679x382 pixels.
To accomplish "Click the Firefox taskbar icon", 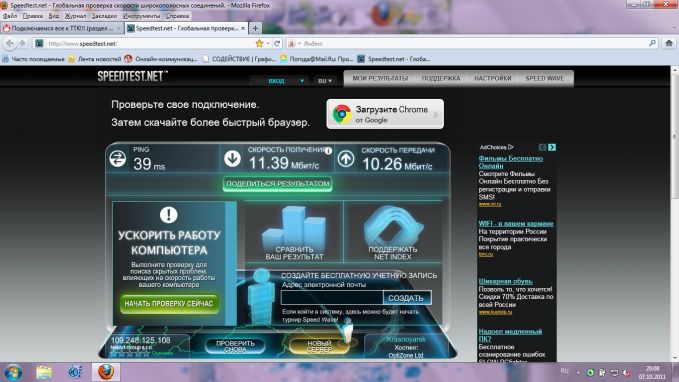I will [x=106, y=372].
